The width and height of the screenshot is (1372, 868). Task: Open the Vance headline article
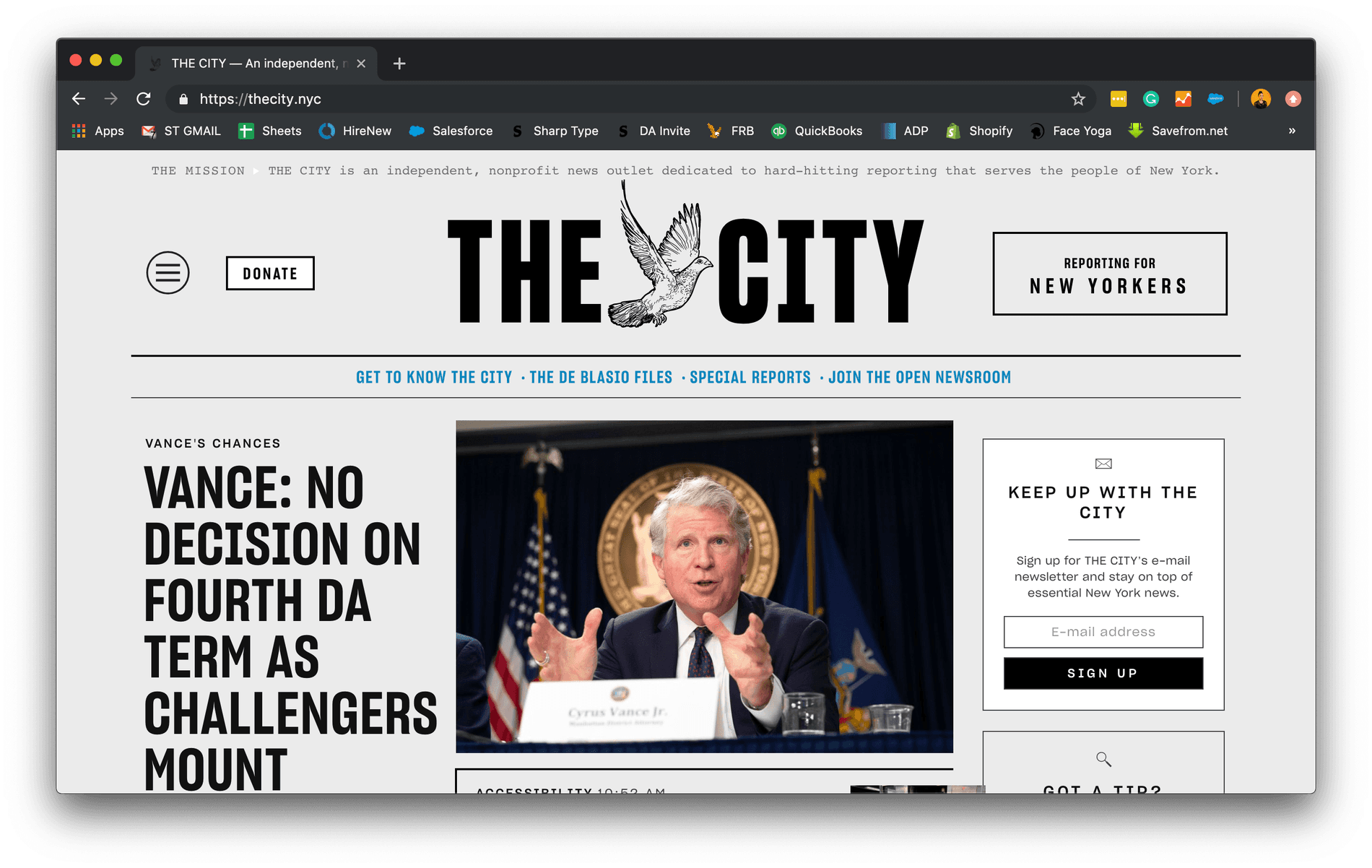(290, 628)
